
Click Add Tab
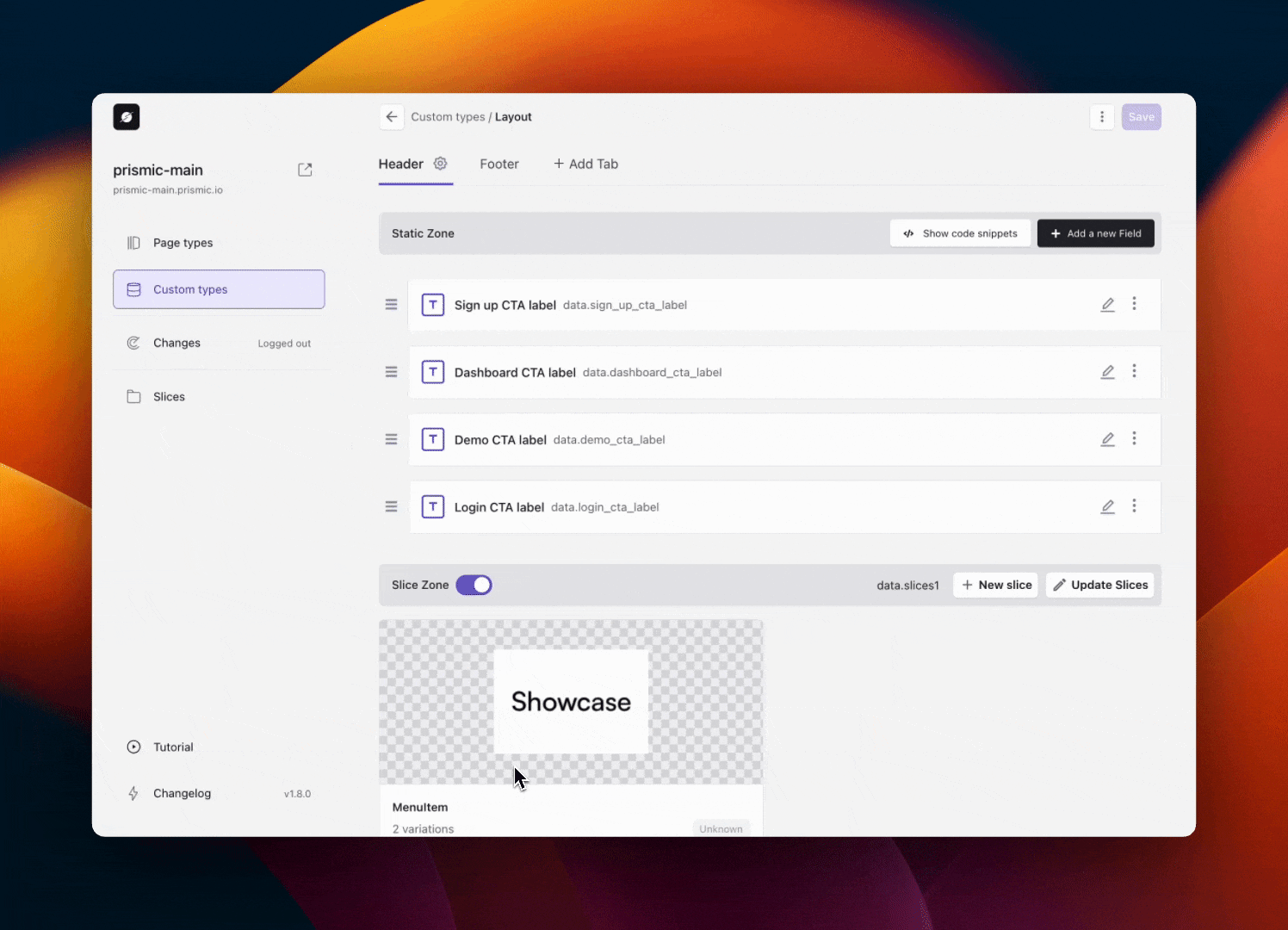click(x=585, y=164)
